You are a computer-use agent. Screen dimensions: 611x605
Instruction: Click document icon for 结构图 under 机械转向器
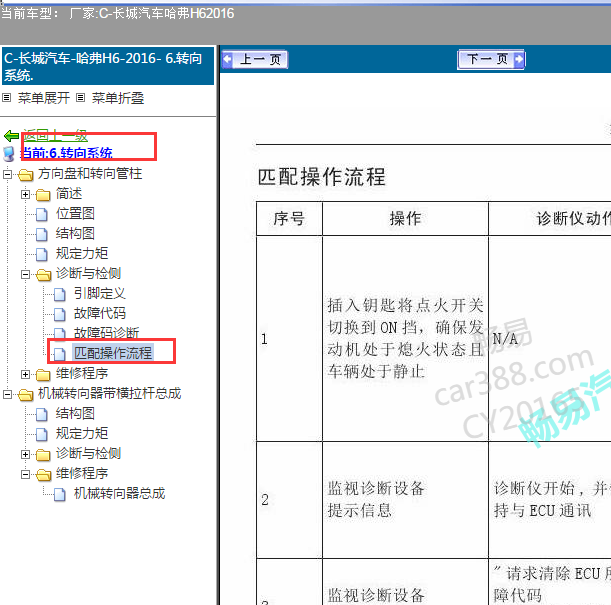pyautogui.click(x=42, y=415)
